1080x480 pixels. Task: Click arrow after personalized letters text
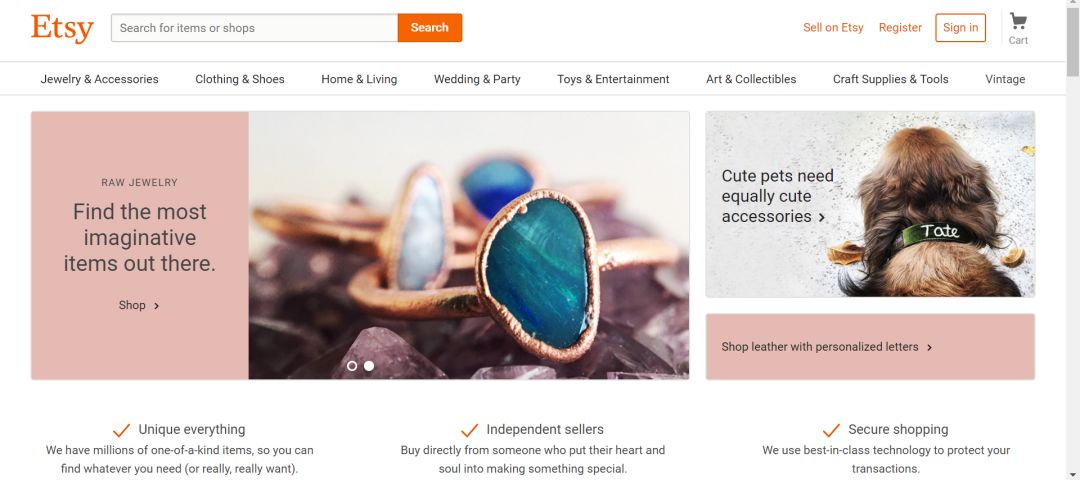coord(929,348)
